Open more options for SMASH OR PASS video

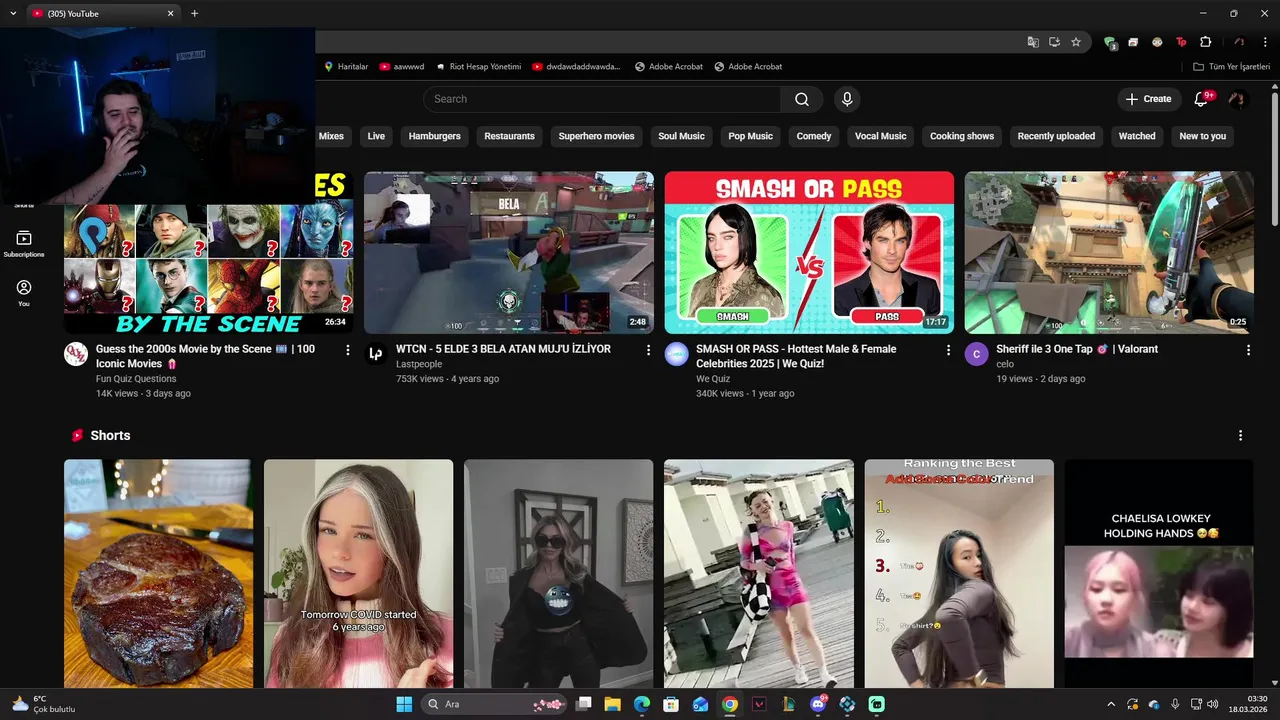(x=948, y=350)
